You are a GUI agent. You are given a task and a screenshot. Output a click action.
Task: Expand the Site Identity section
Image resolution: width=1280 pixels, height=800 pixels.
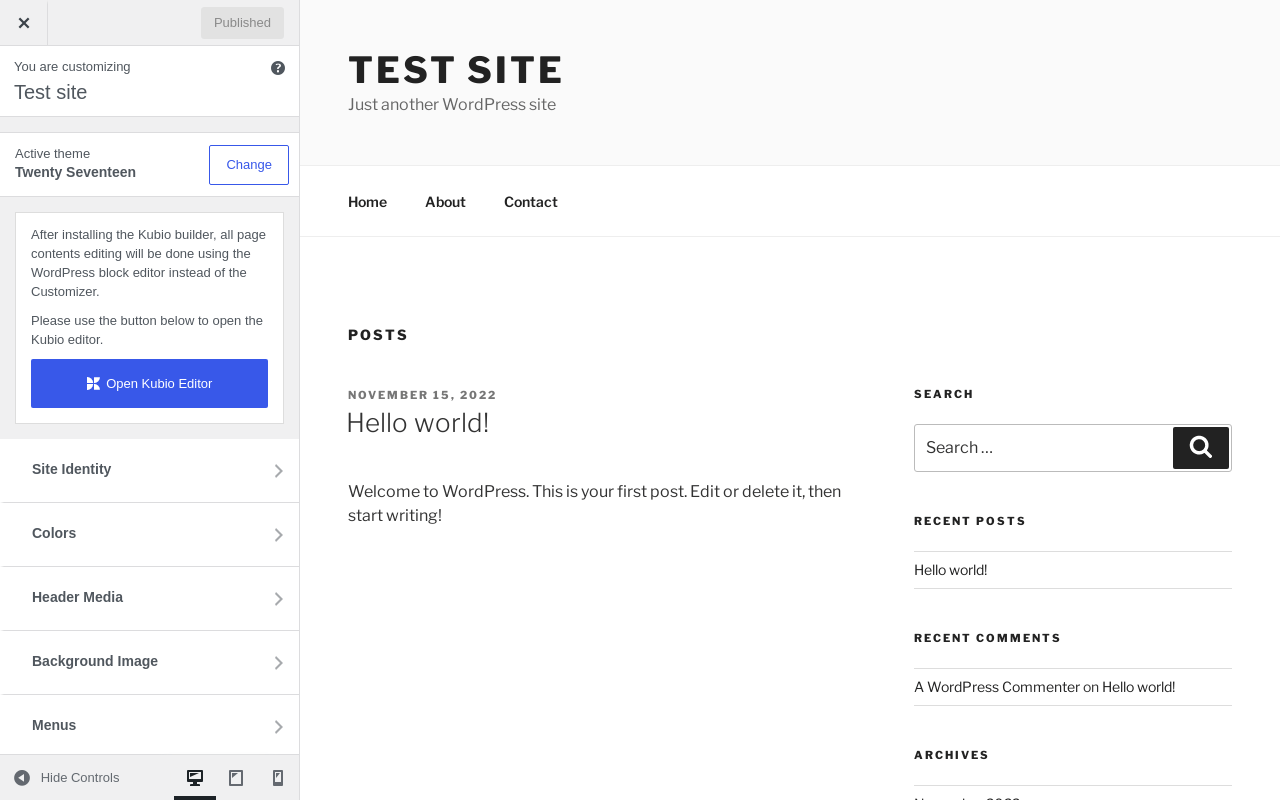pyautogui.click(x=150, y=470)
